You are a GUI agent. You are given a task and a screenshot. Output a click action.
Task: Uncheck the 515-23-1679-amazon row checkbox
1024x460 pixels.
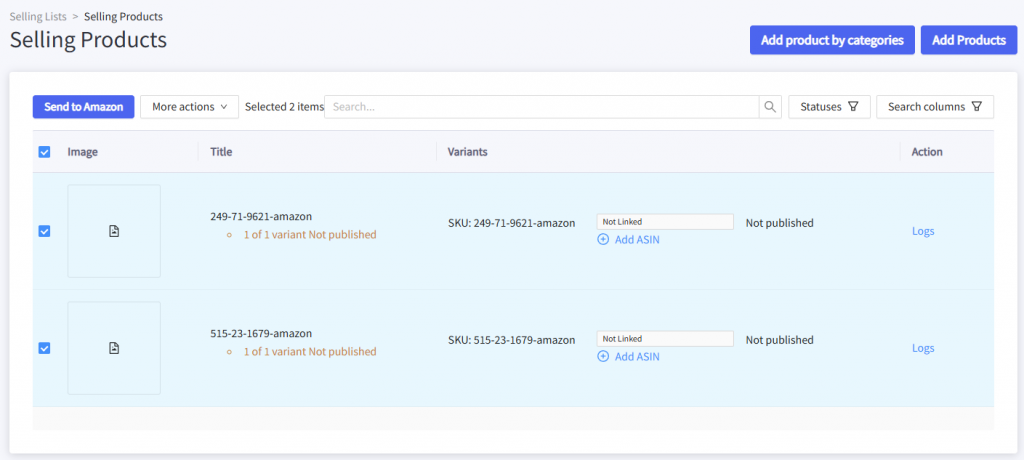44,348
